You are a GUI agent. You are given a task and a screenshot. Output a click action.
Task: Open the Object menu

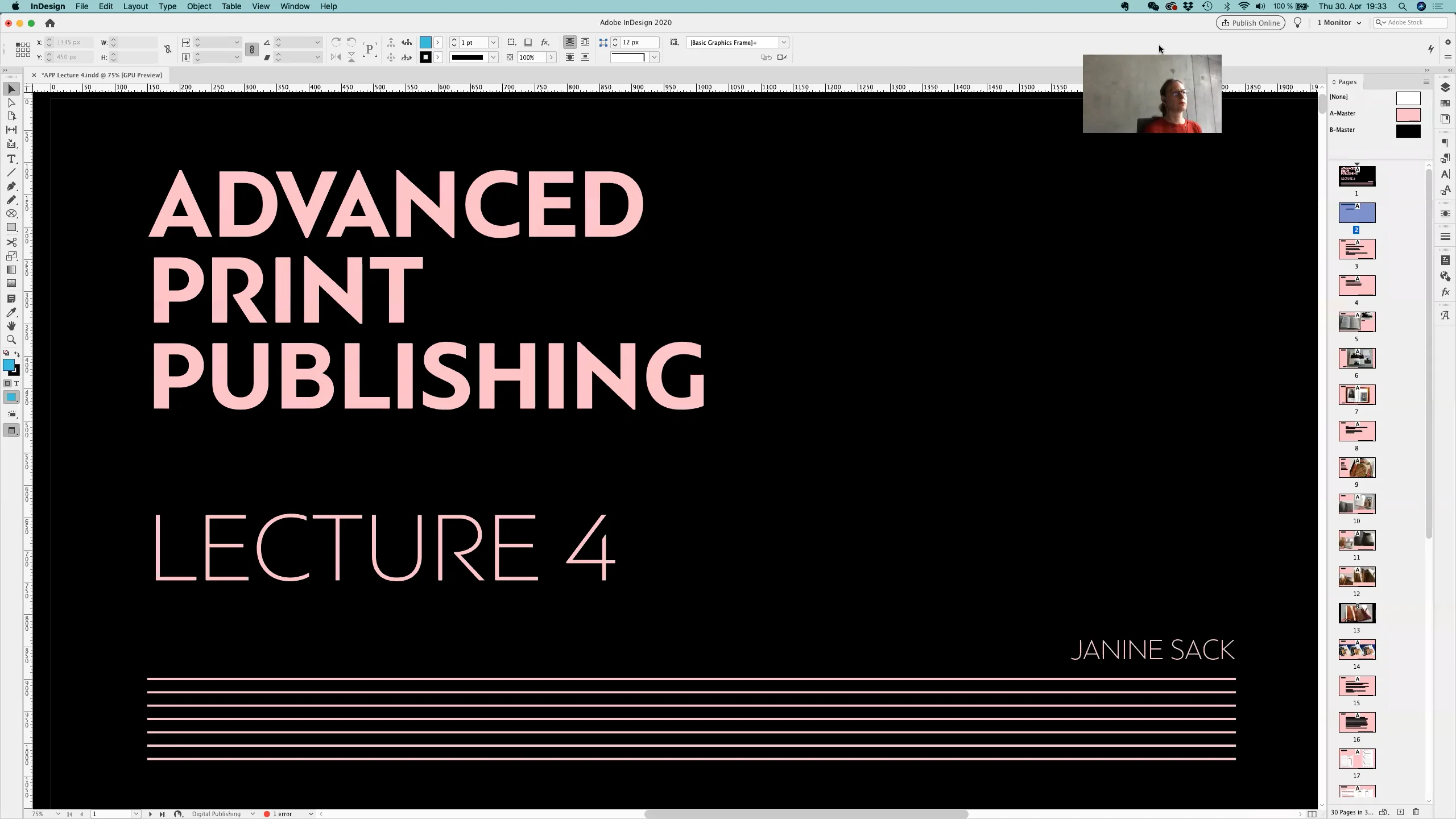(x=198, y=6)
